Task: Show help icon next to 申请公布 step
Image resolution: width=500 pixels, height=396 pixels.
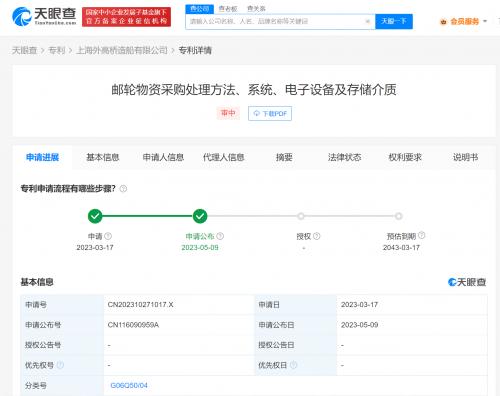Action: click(220, 236)
